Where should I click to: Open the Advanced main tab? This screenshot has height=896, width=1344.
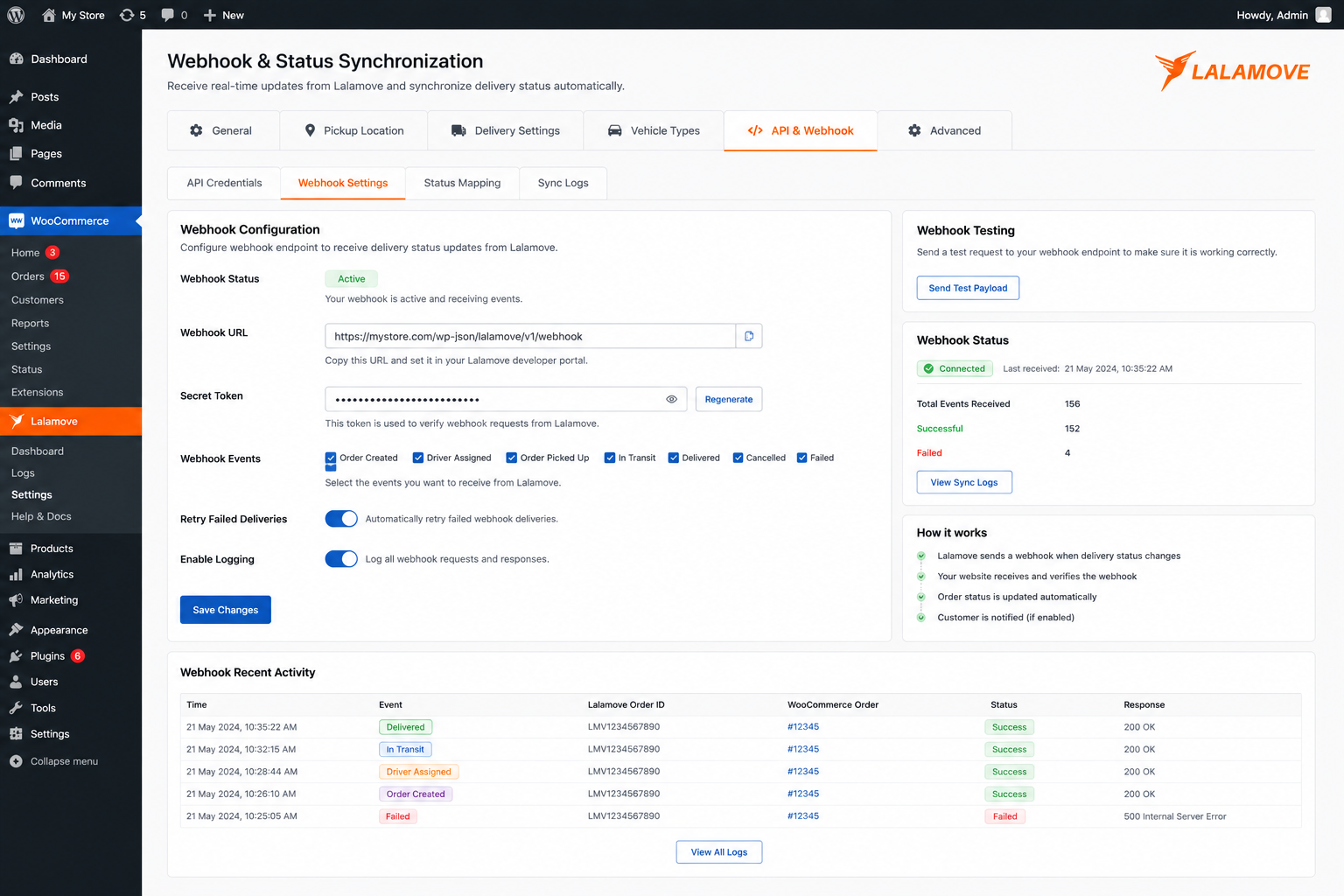point(945,130)
